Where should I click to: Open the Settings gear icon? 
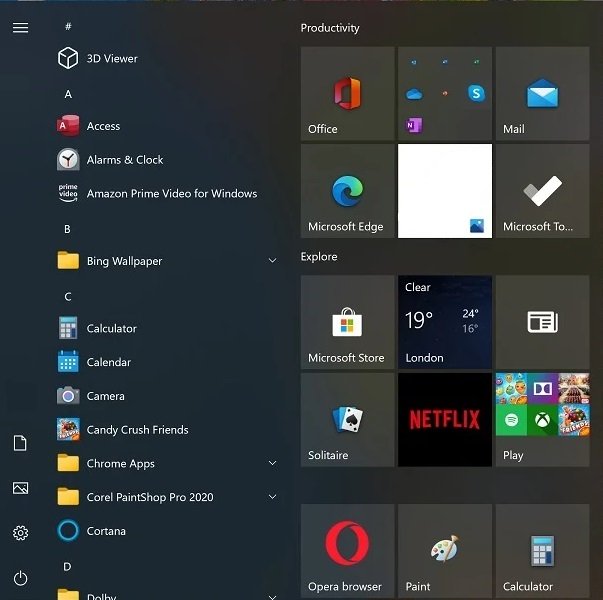pyautogui.click(x=20, y=533)
